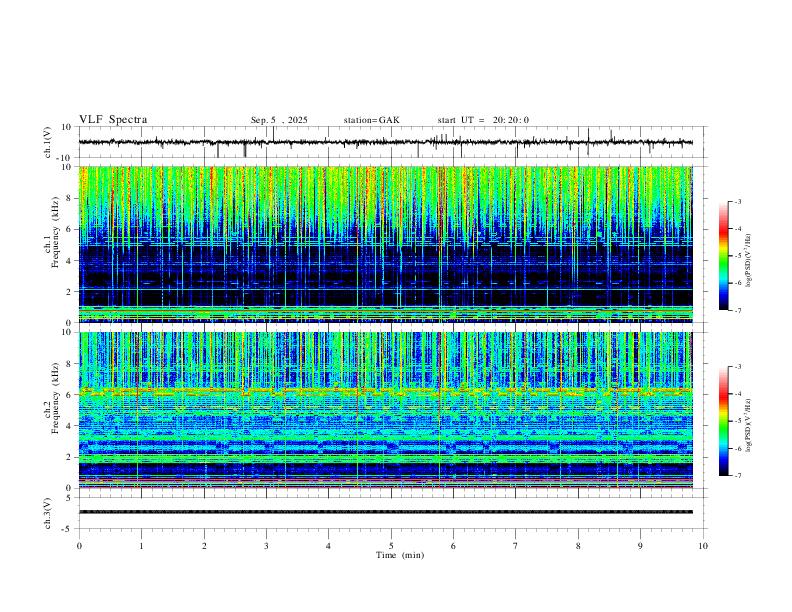Click the time axis tick label "7"
The height and width of the screenshot is (612, 792).
click(516, 546)
